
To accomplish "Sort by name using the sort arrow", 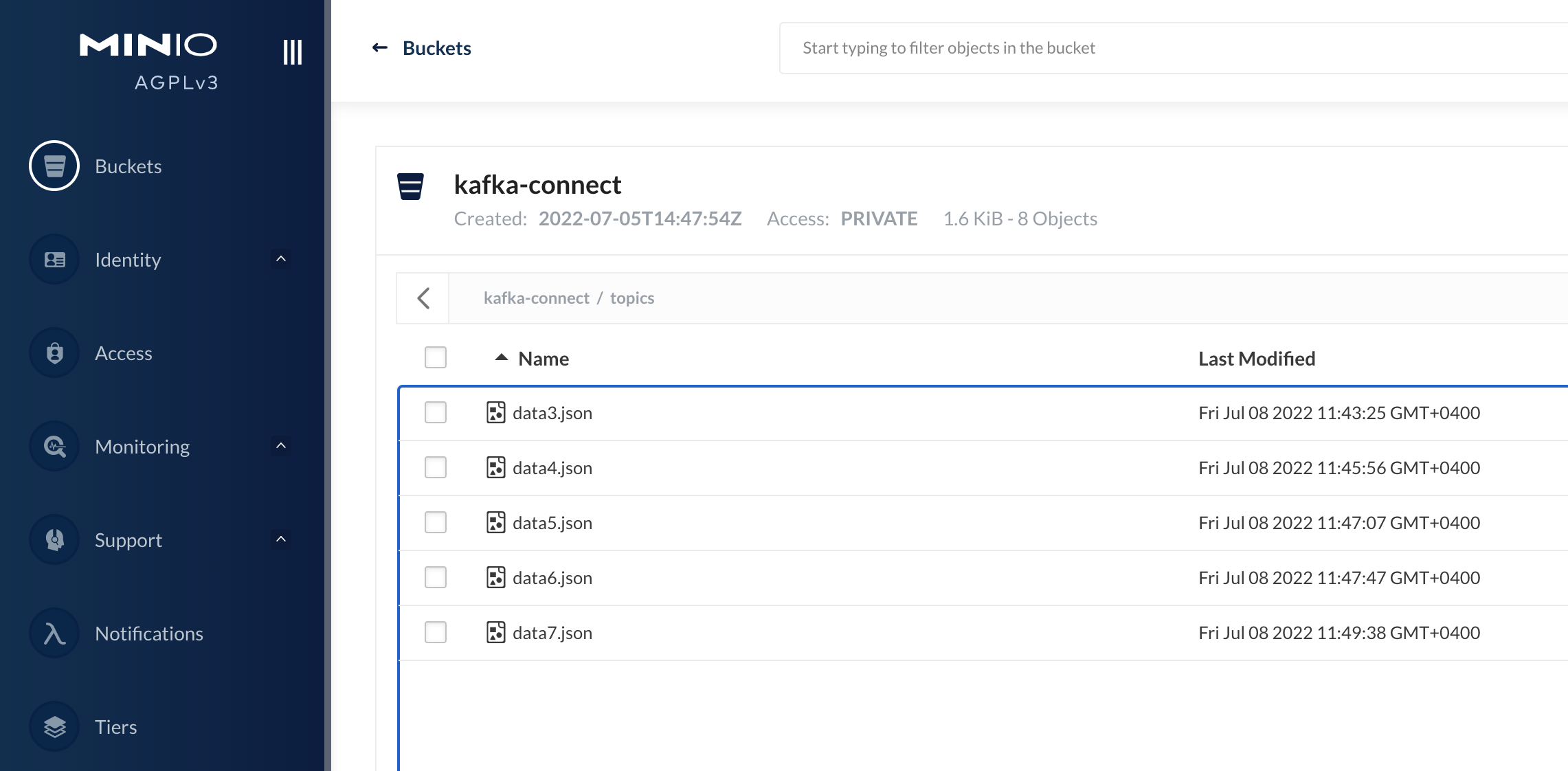I will pyautogui.click(x=502, y=357).
